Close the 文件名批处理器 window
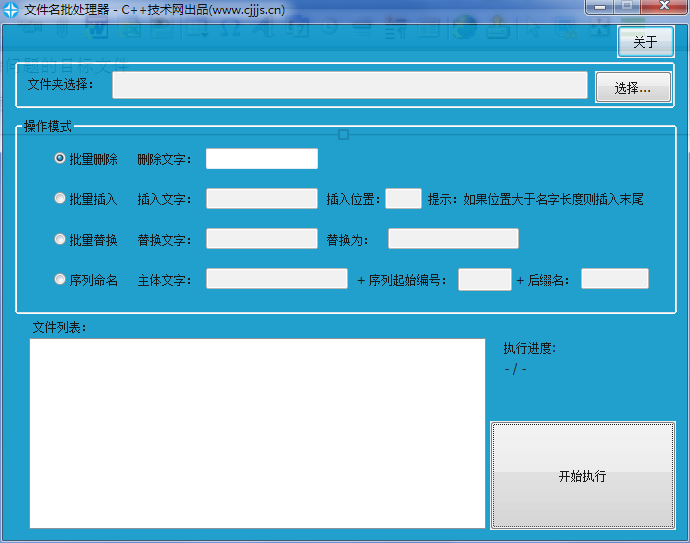 coord(664,7)
